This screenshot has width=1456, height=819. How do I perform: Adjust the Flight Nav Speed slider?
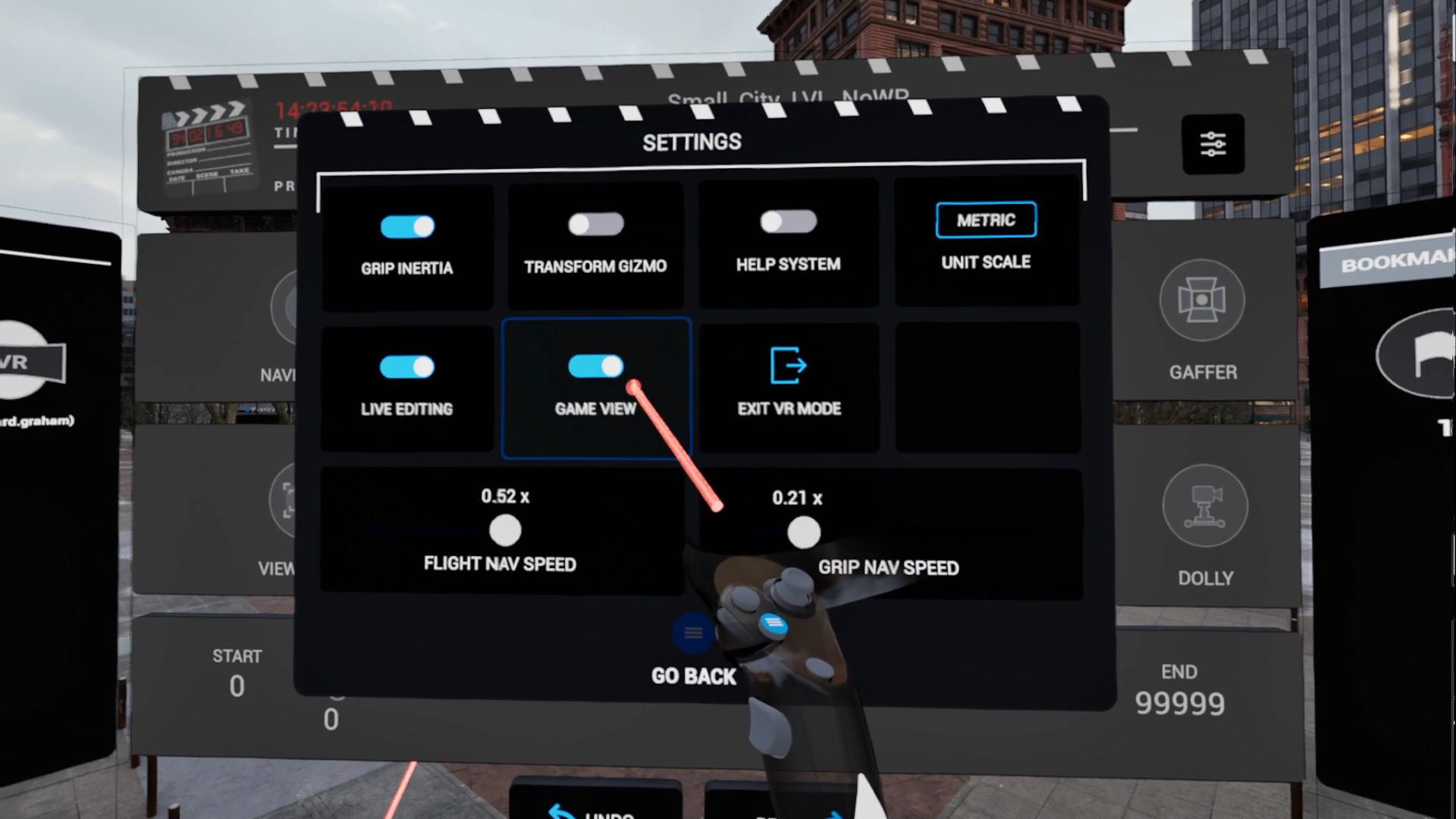503,530
